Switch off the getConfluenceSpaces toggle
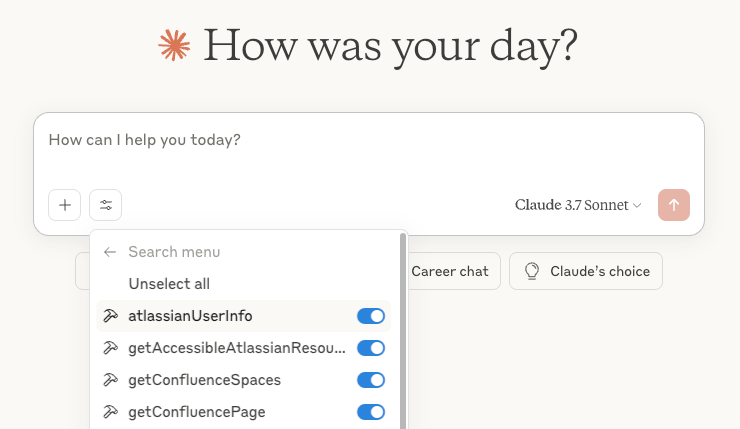This screenshot has width=740, height=429. tap(371, 380)
